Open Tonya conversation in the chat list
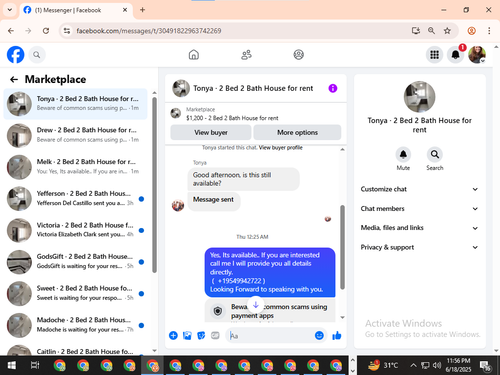The image size is (500, 375). pos(75,104)
